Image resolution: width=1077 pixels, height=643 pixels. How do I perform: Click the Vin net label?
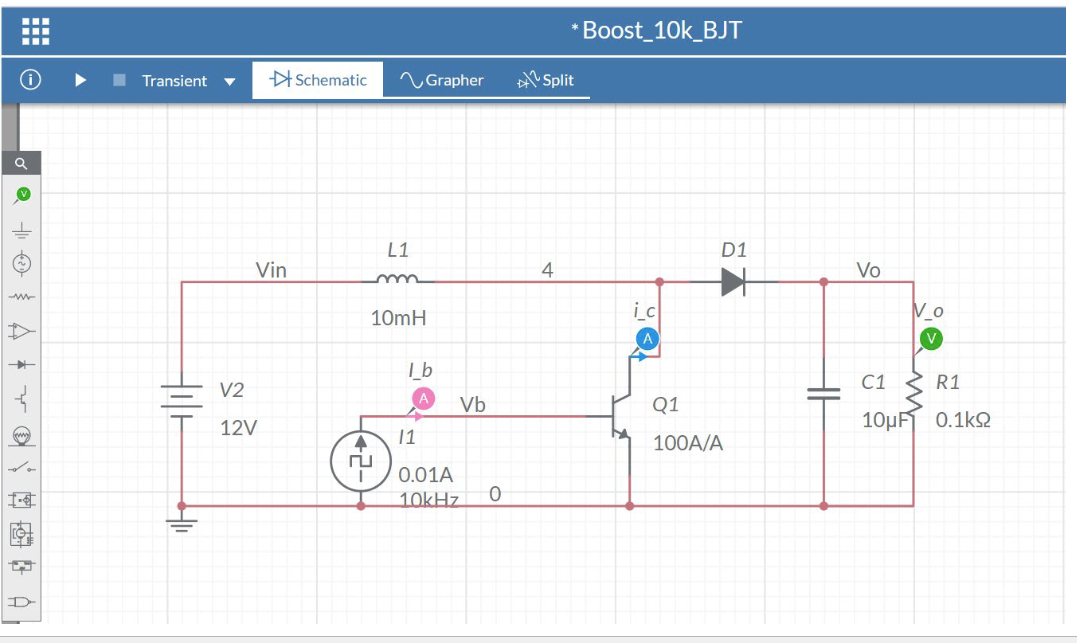[271, 270]
